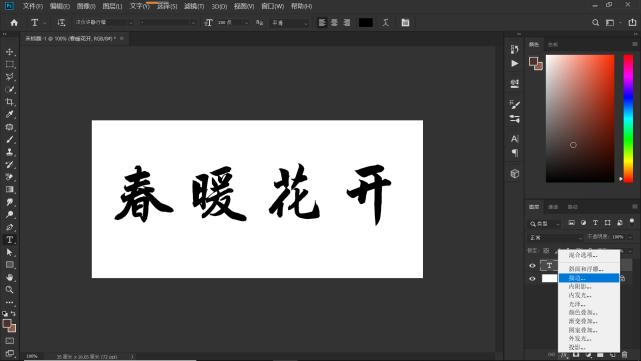Select the Clone Stamp tool
This screenshot has width=641, height=361.
[9, 152]
